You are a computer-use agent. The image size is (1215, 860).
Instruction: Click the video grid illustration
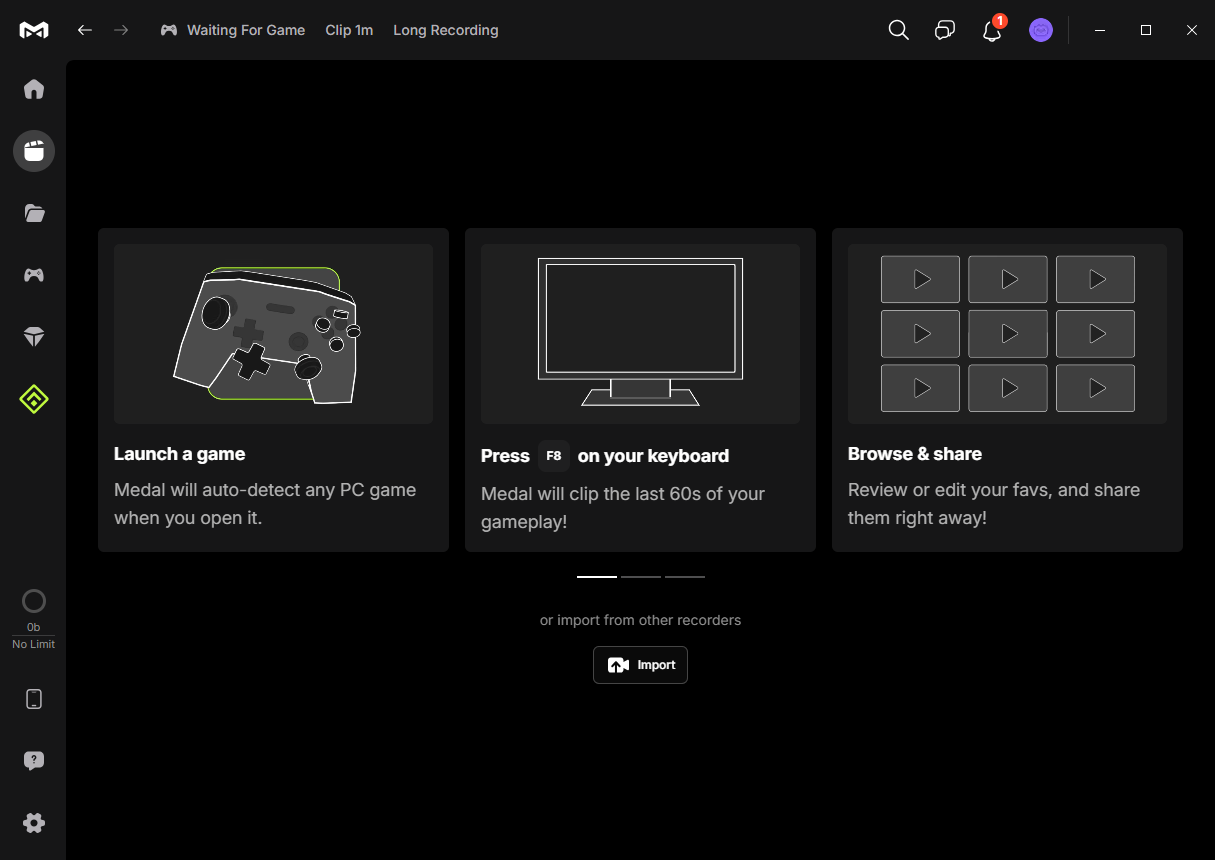[x=1008, y=334]
